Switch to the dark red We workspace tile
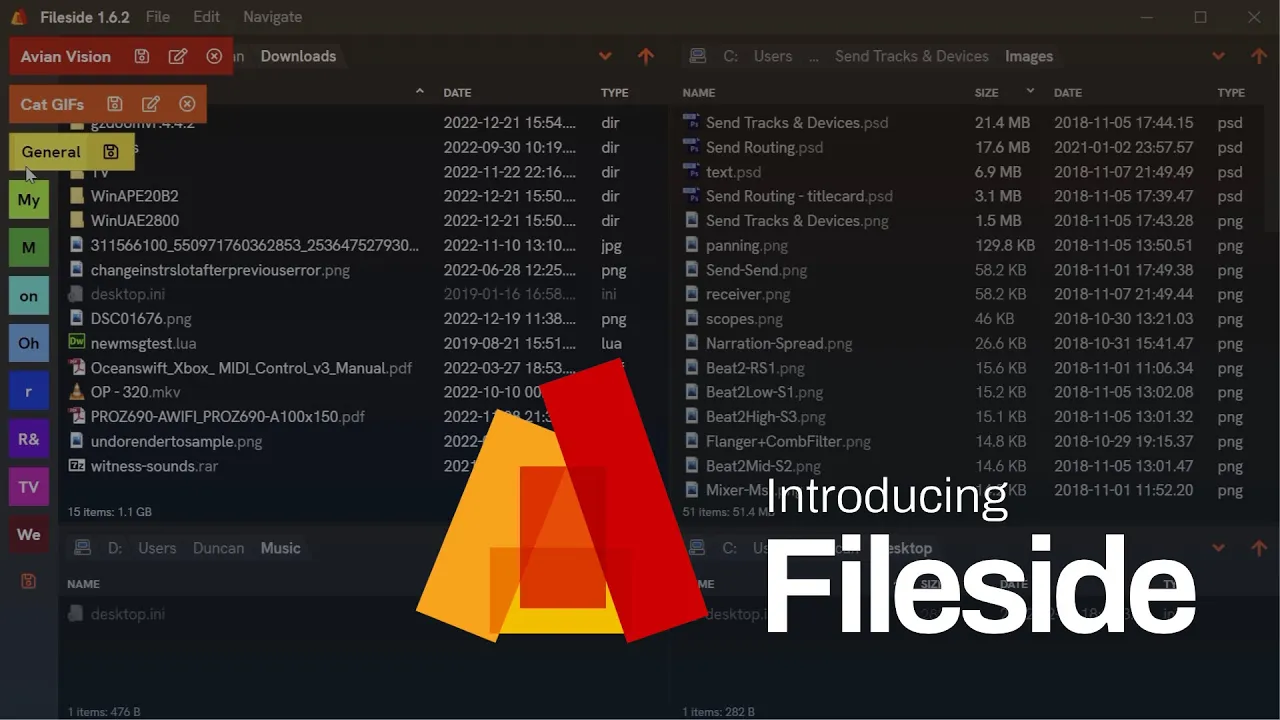Image resolution: width=1280 pixels, height=720 pixels. (29, 535)
